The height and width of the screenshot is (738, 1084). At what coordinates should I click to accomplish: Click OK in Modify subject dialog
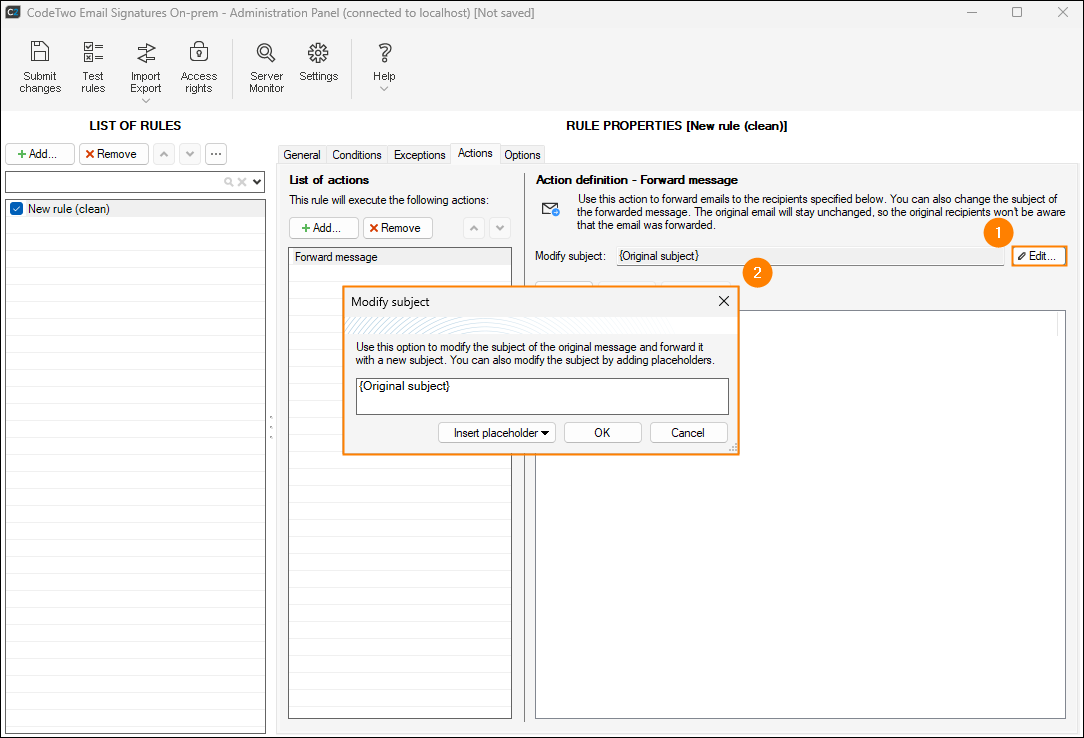(602, 433)
